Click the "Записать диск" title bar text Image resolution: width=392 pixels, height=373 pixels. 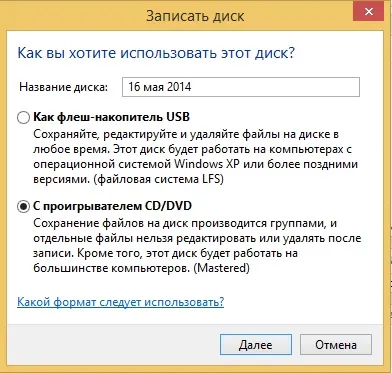pos(195,16)
